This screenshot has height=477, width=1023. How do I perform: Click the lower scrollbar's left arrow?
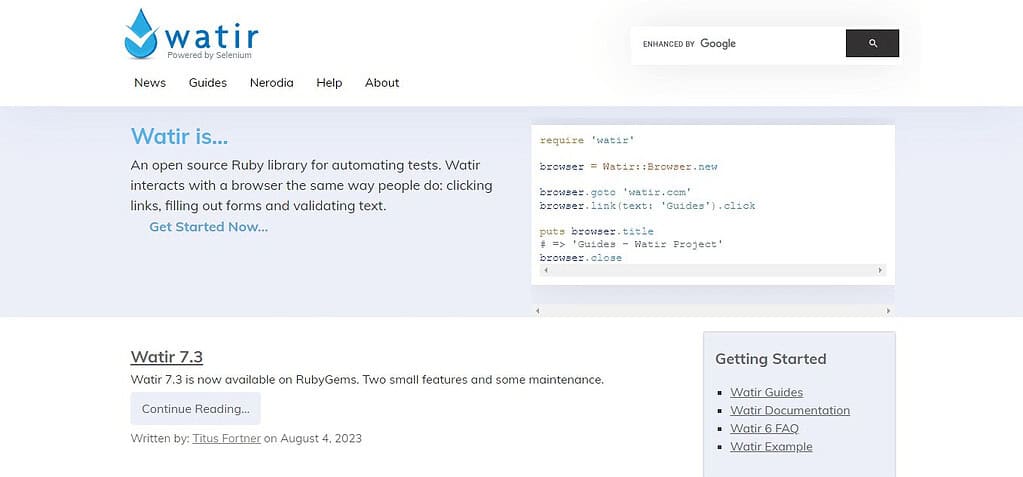pos(538,311)
